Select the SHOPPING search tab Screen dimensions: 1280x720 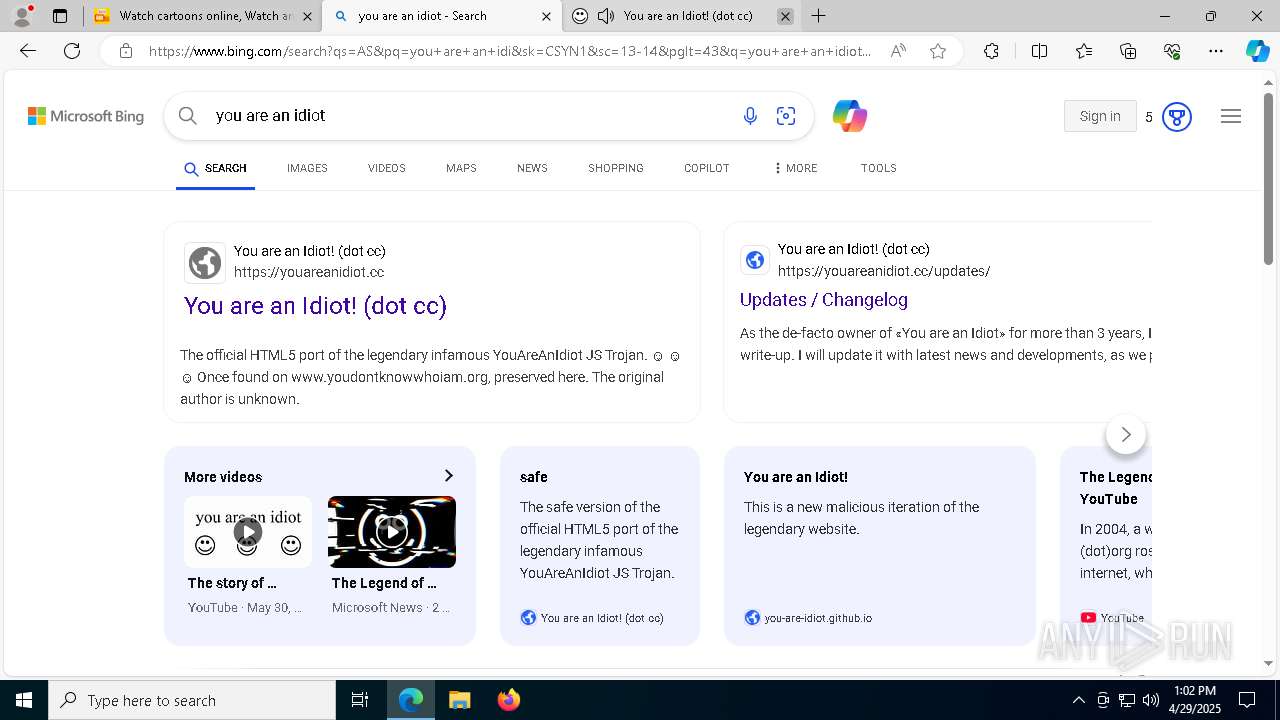coord(616,168)
